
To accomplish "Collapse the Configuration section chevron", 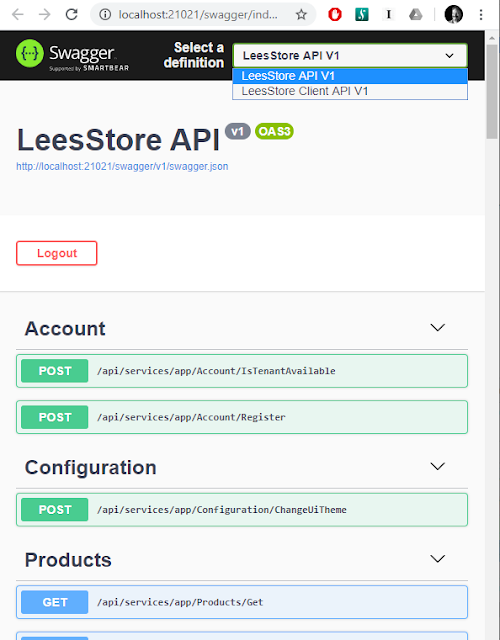I will coord(438,467).
